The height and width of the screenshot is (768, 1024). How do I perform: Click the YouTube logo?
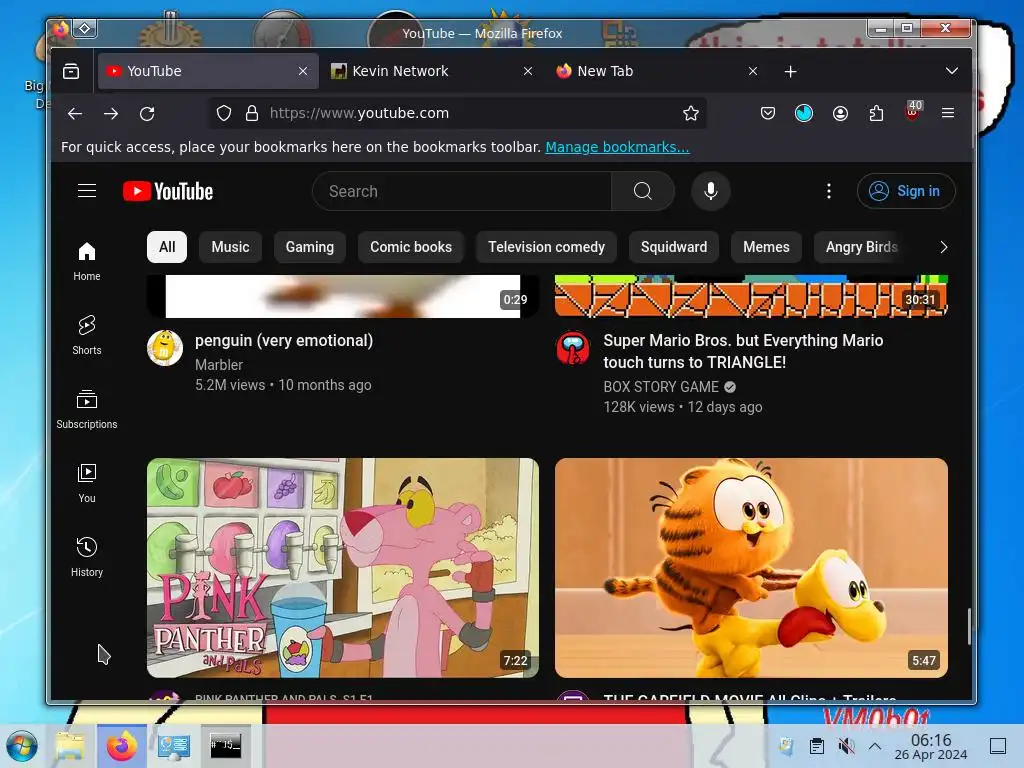pos(168,191)
